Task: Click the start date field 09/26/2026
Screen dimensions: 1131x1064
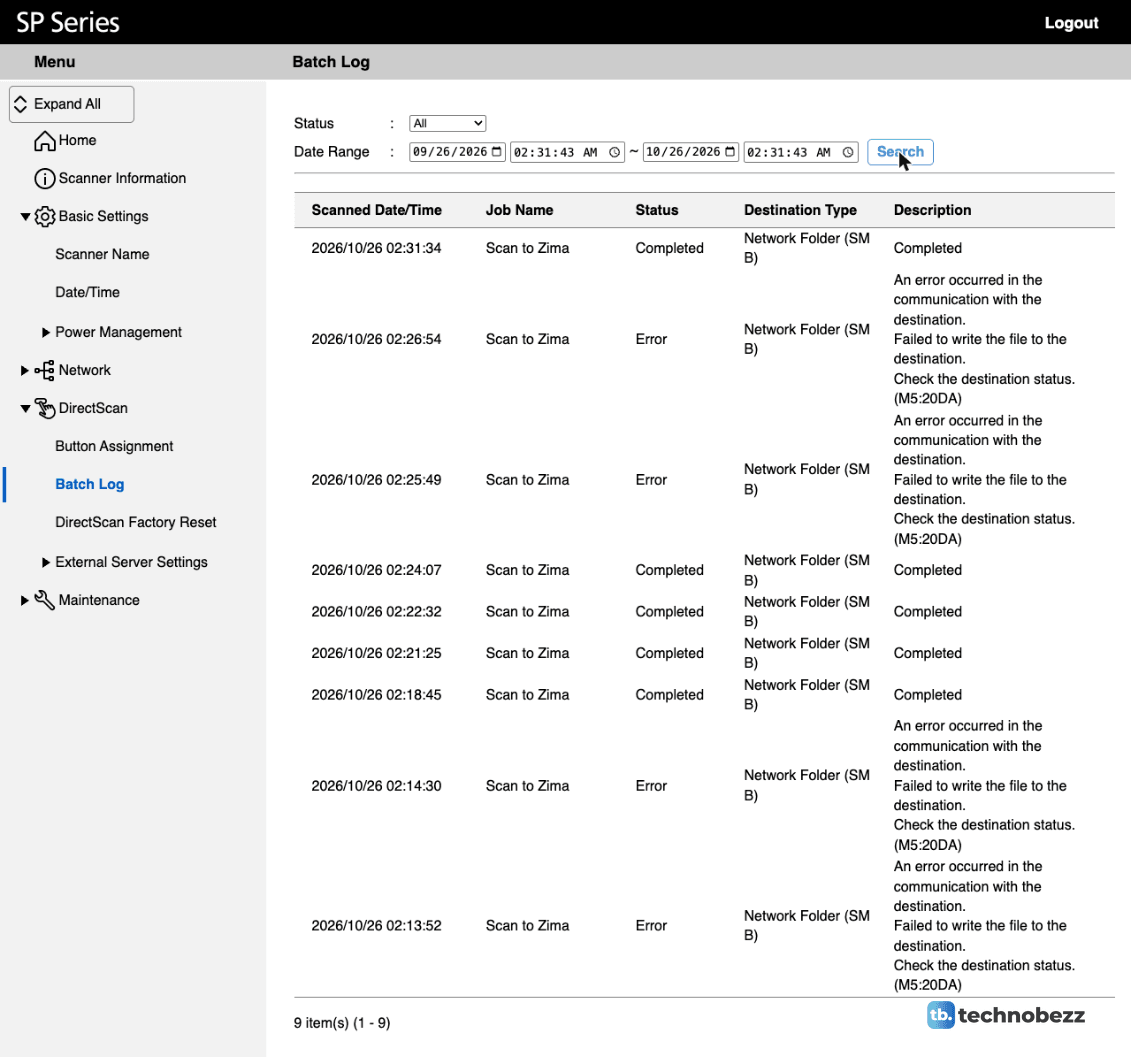Action: 457,152
